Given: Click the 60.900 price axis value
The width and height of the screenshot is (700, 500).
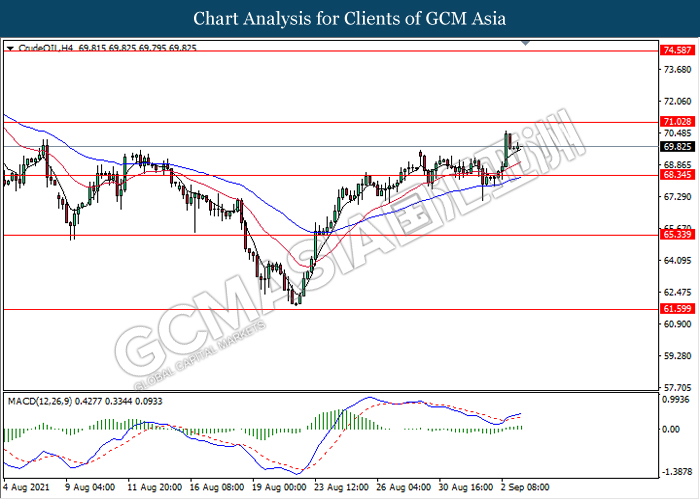Looking at the screenshot, I should (x=677, y=324).
